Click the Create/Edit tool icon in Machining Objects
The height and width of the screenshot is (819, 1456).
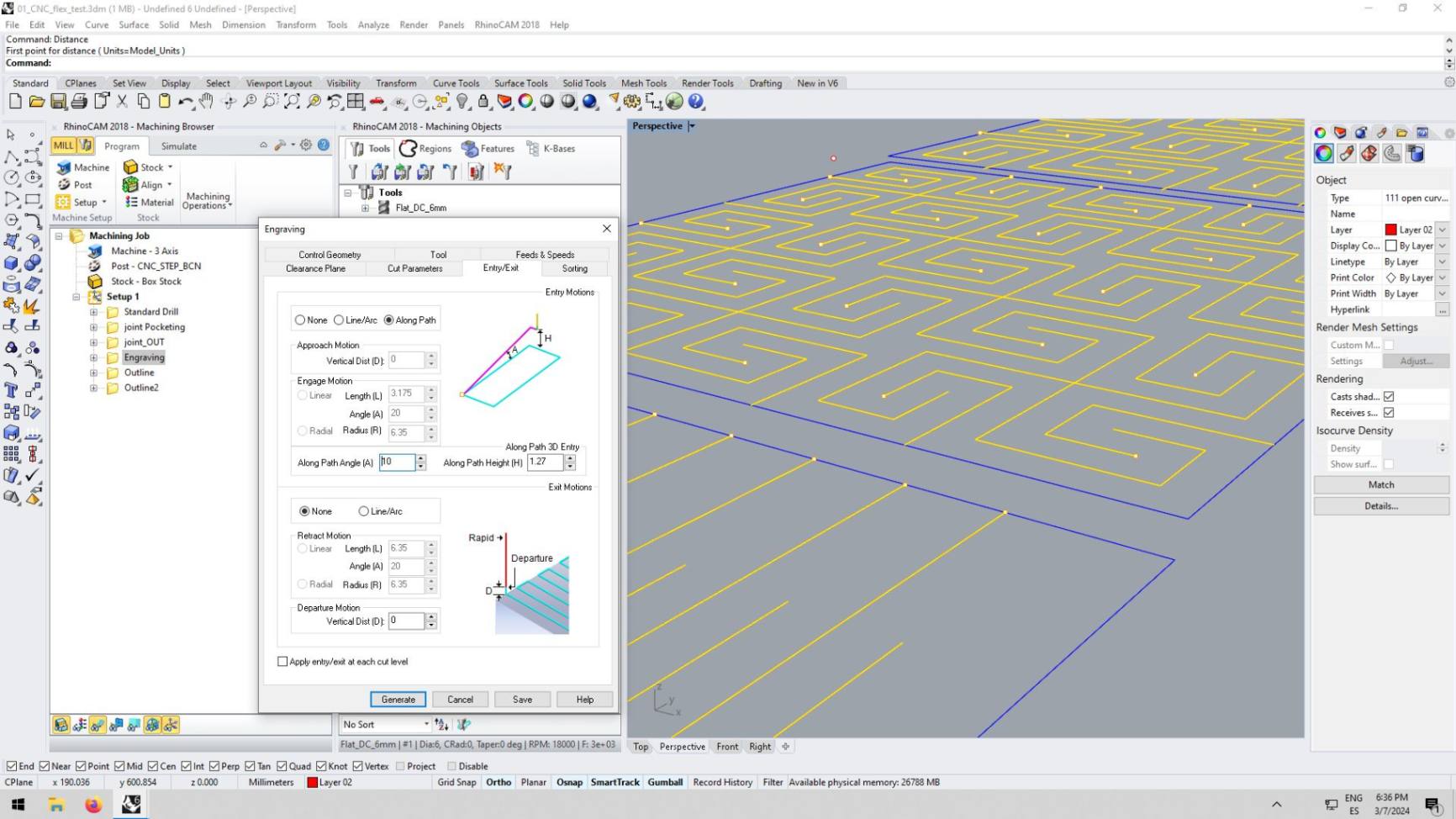point(354,172)
